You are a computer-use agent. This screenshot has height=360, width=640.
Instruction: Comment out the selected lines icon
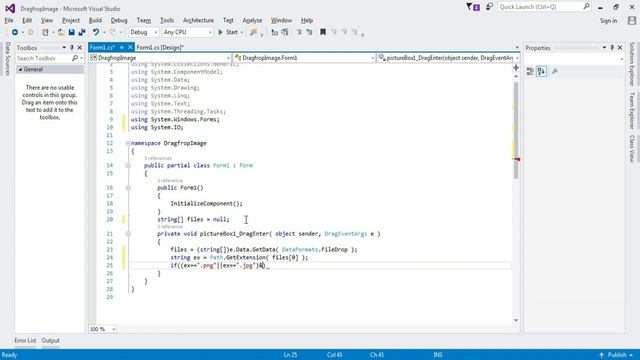pos(299,32)
